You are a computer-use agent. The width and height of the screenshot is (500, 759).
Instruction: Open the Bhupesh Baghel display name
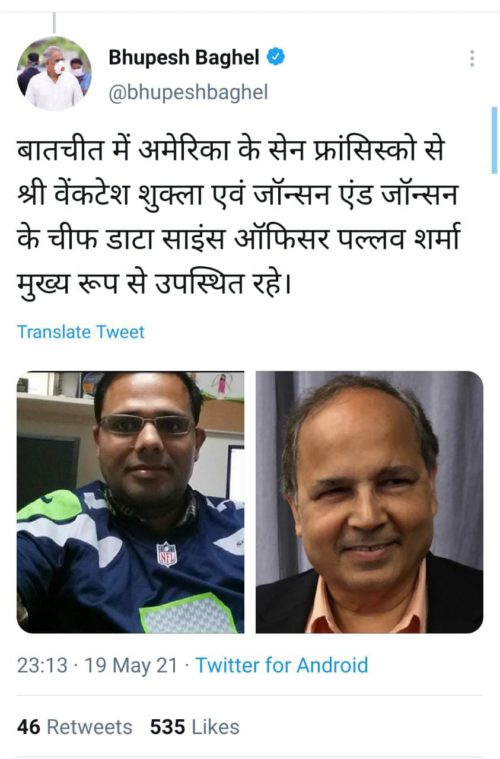[x=184, y=57]
